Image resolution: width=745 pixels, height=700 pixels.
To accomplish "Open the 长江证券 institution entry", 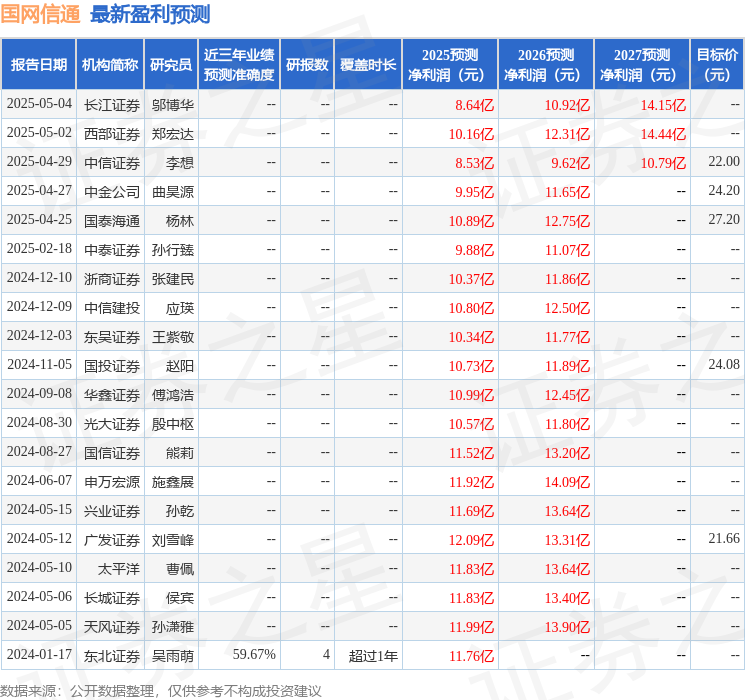I will (x=112, y=104).
